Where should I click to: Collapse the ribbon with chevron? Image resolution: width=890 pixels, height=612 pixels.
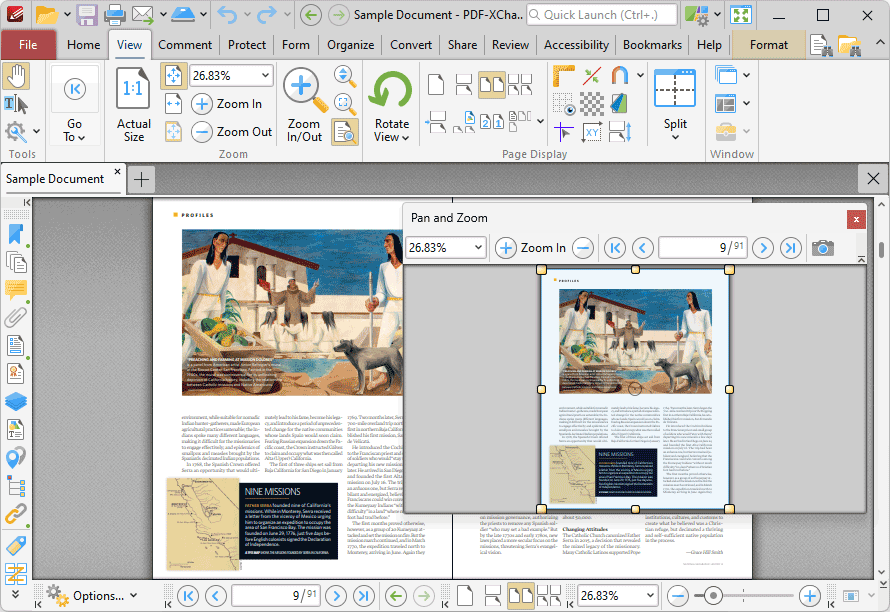coord(879,43)
